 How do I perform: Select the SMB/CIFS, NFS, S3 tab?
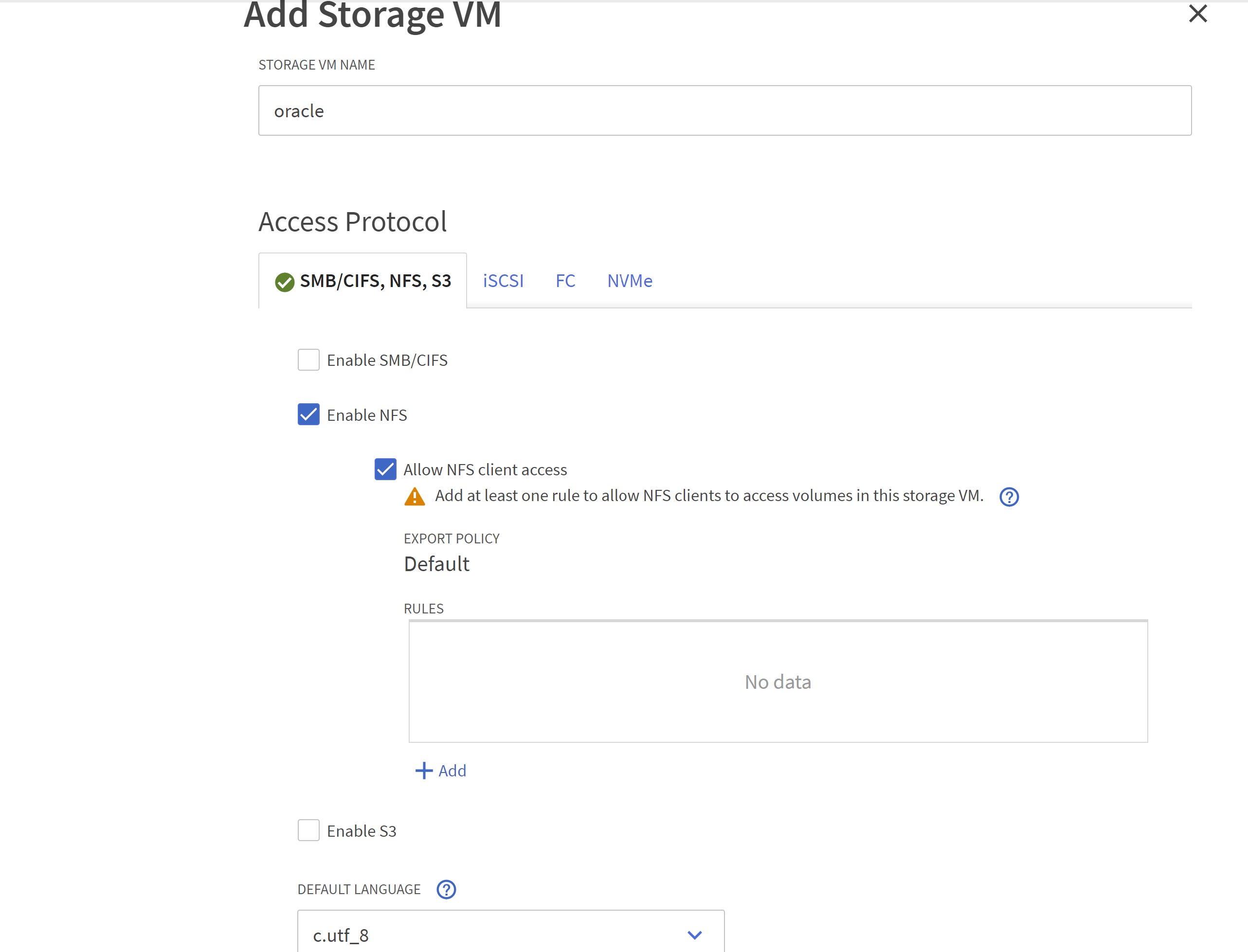pyautogui.click(x=375, y=281)
